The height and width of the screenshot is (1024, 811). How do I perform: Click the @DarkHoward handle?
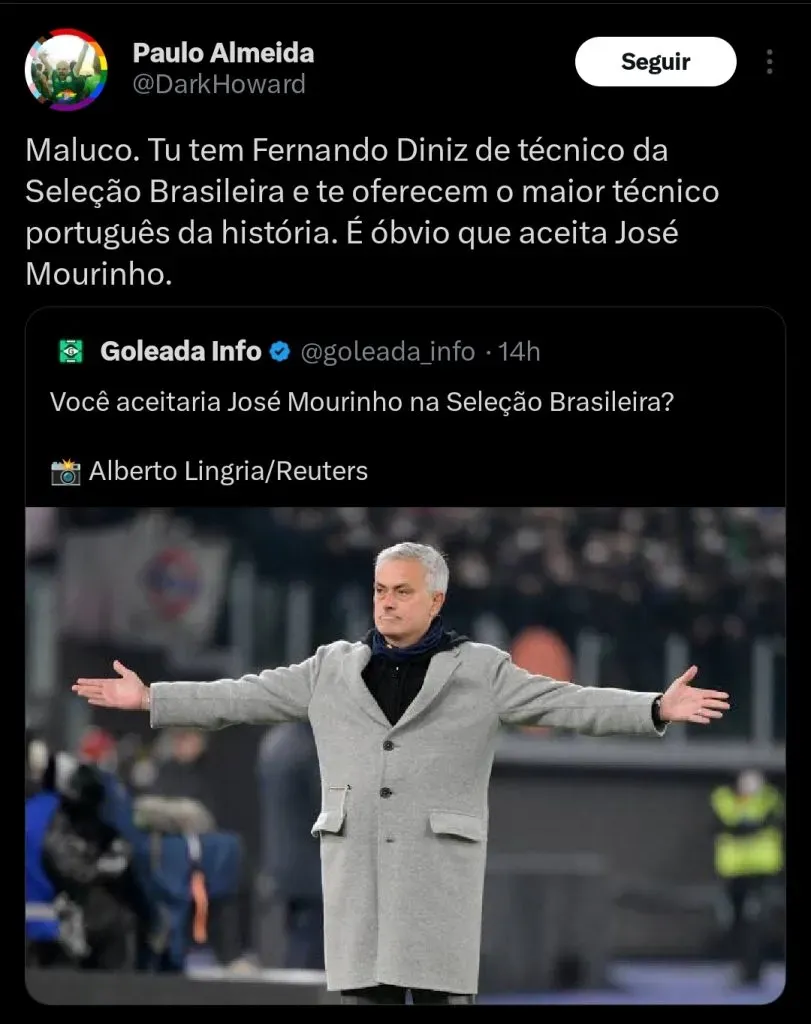219,84
